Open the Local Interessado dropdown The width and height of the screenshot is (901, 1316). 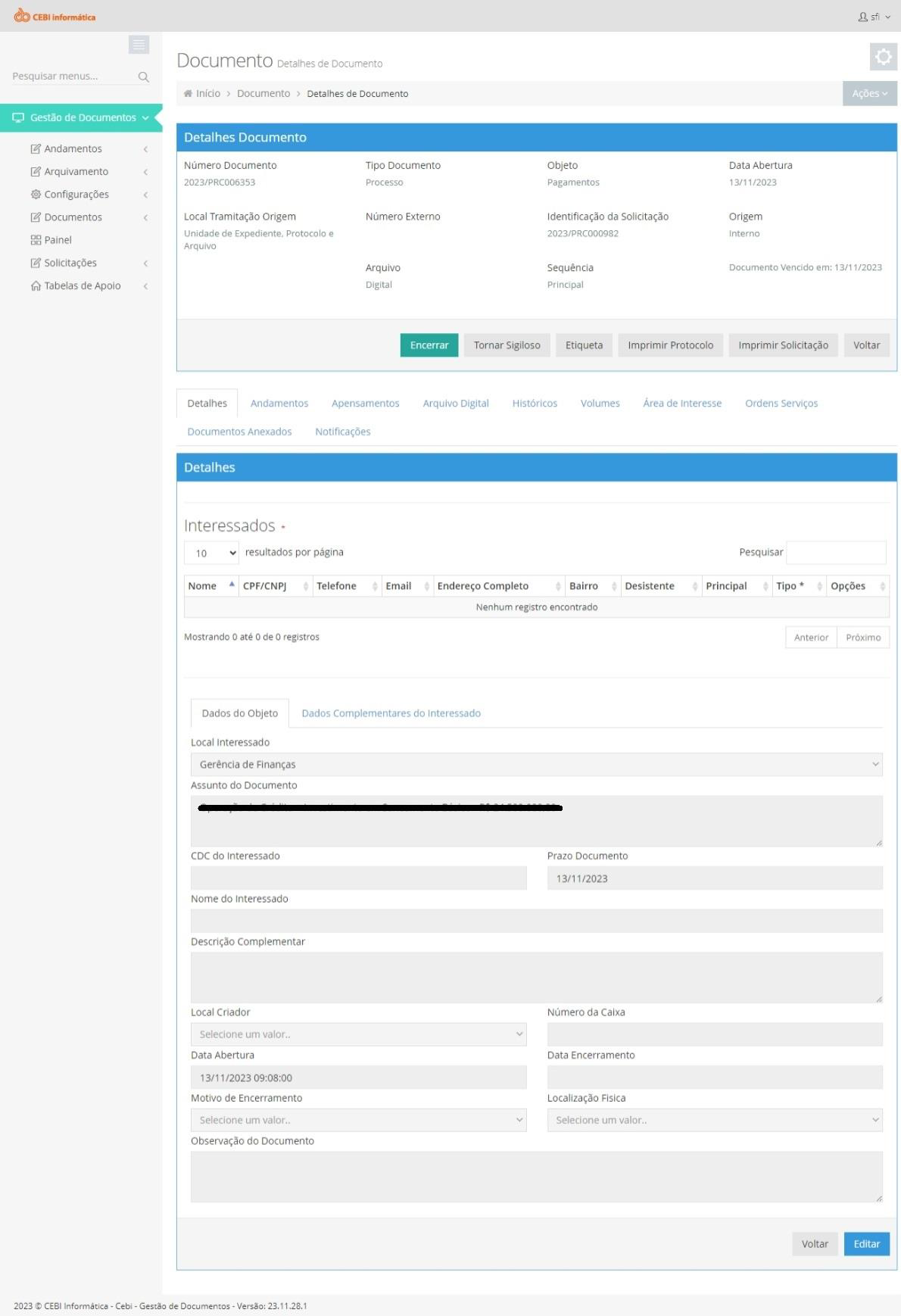(x=537, y=765)
